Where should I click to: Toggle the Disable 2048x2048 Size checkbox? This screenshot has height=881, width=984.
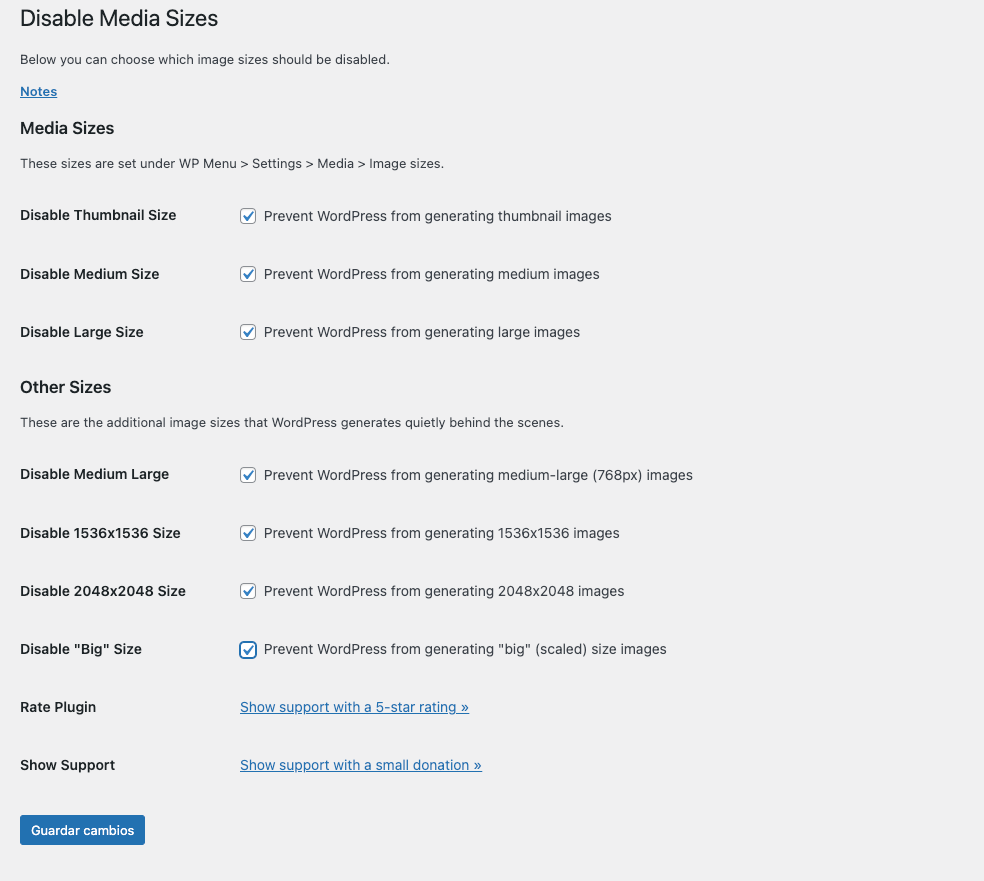(248, 591)
